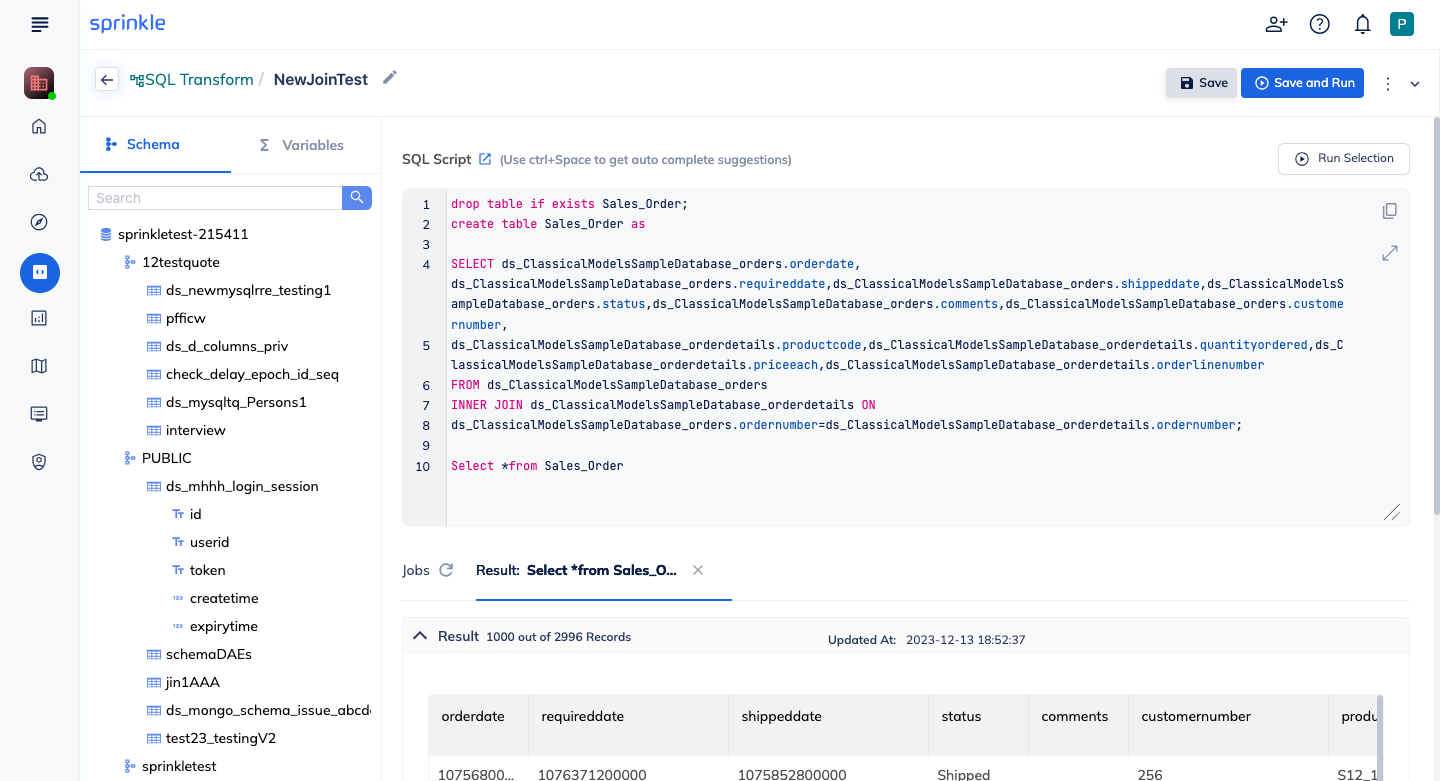Select the check_delay_epoch_id_seq table
This screenshot has height=781, width=1440.
tap(252, 374)
